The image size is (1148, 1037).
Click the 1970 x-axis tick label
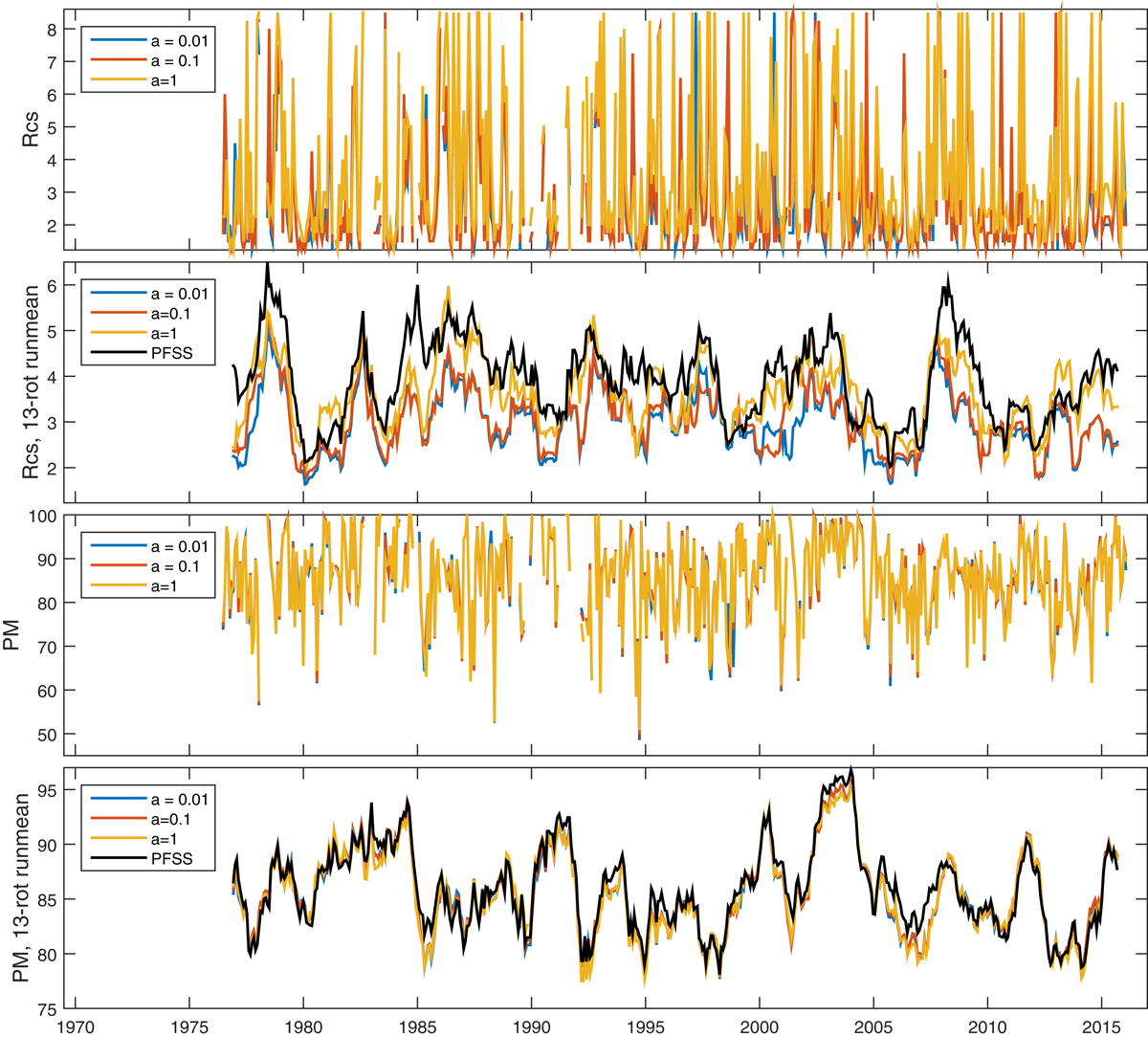pyautogui.click(x=76, y=1026)
